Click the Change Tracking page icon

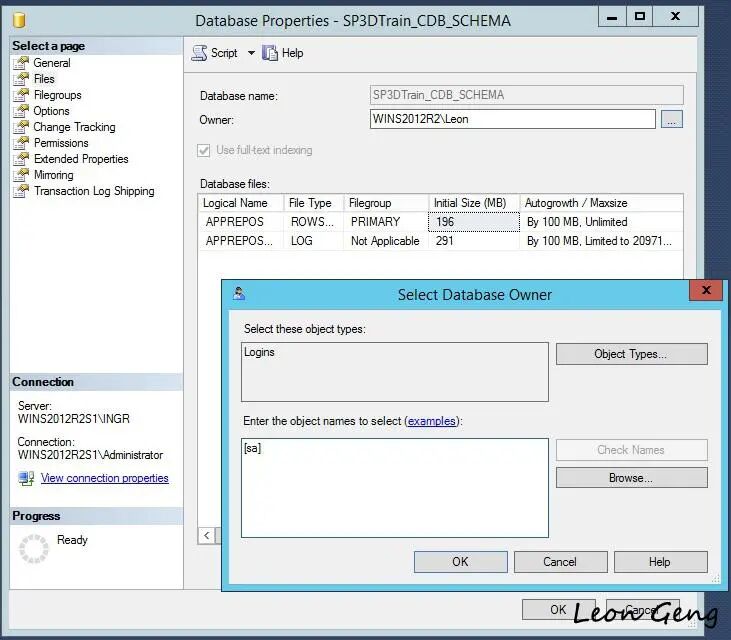(x=21, y=127)
